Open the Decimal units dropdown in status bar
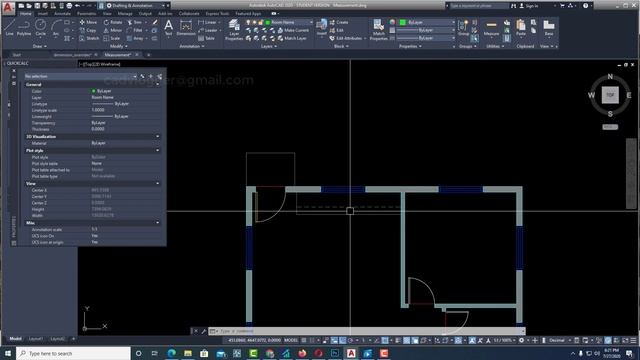640x360 pixels. [x=559, y=340]
